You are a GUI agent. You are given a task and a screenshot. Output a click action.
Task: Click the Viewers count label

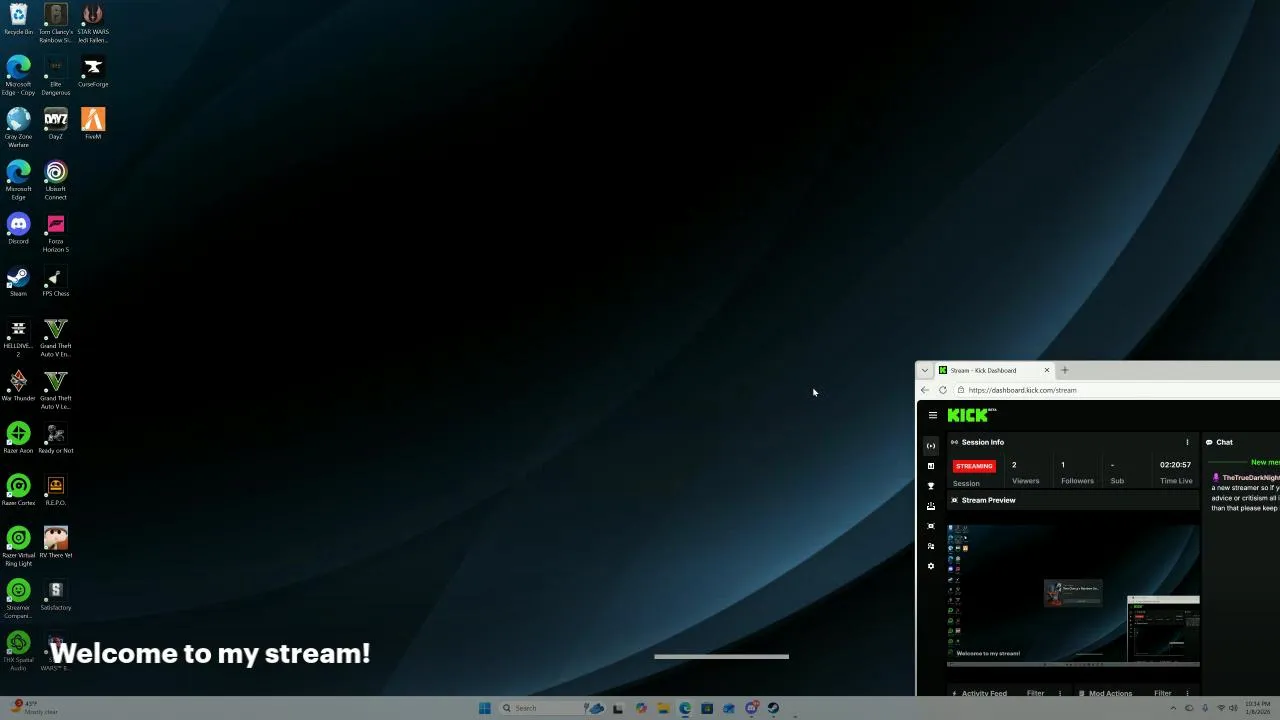(x=1025, y=481)
